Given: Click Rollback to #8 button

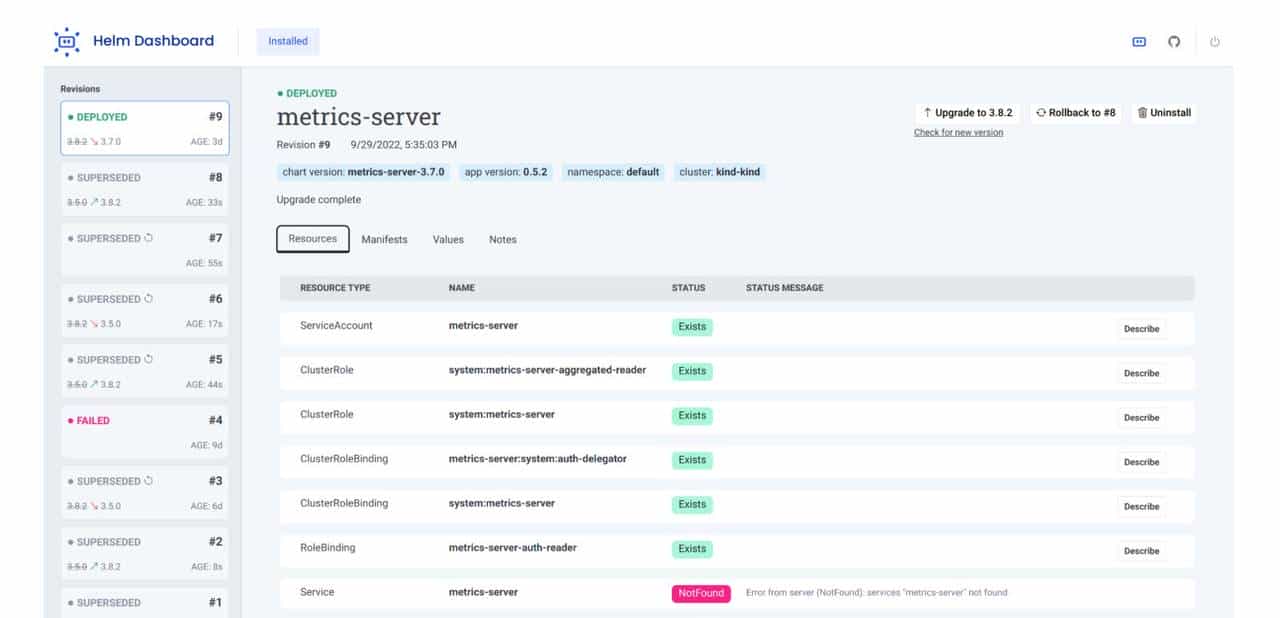Looking at the screenshot, I should coord(1075,113).
